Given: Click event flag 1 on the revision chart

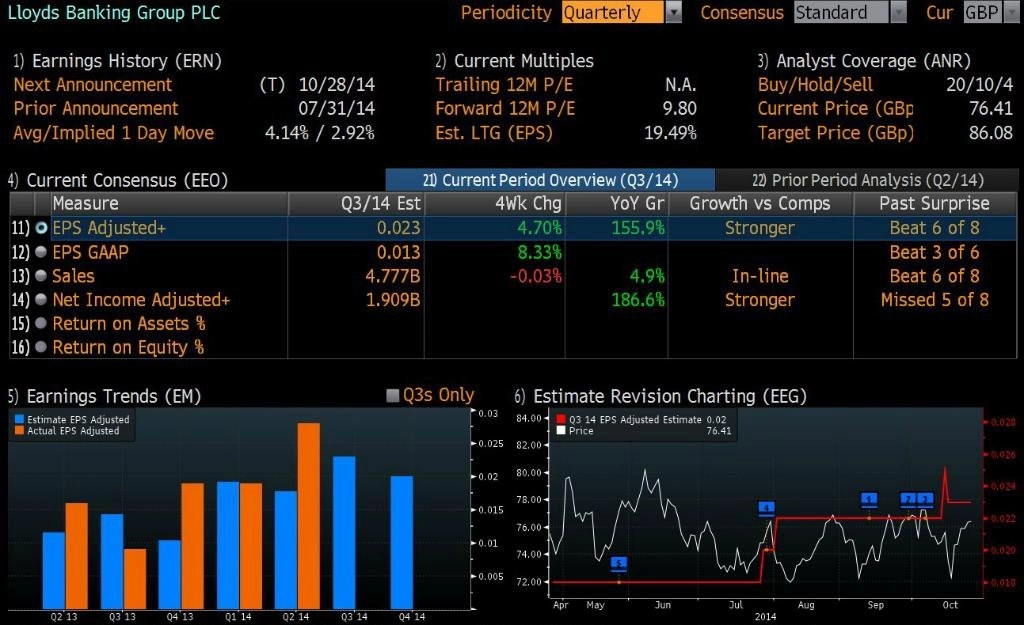Looking at the screenshot, I should 869,500.
